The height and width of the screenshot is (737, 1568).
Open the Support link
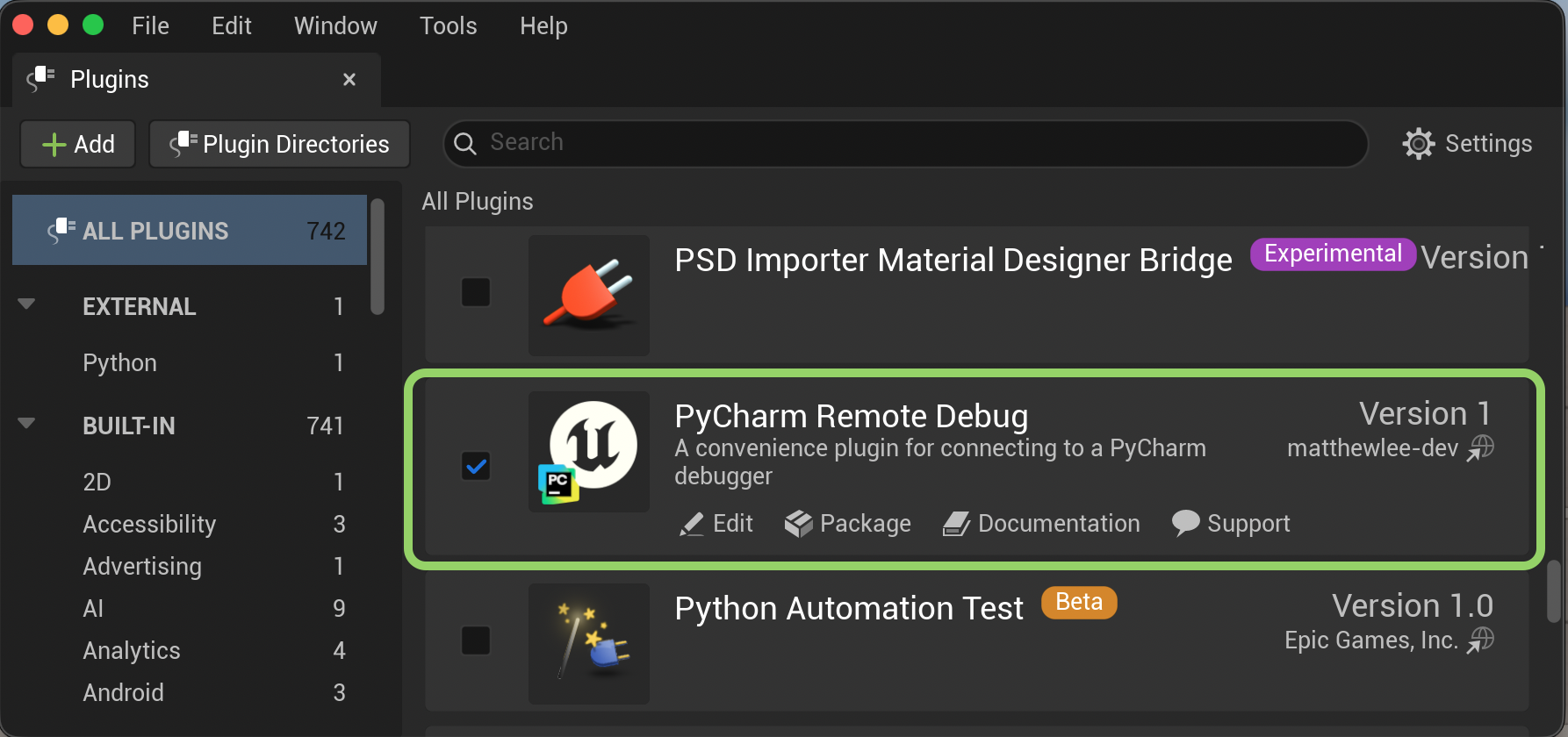click(x=1248, y=524)
